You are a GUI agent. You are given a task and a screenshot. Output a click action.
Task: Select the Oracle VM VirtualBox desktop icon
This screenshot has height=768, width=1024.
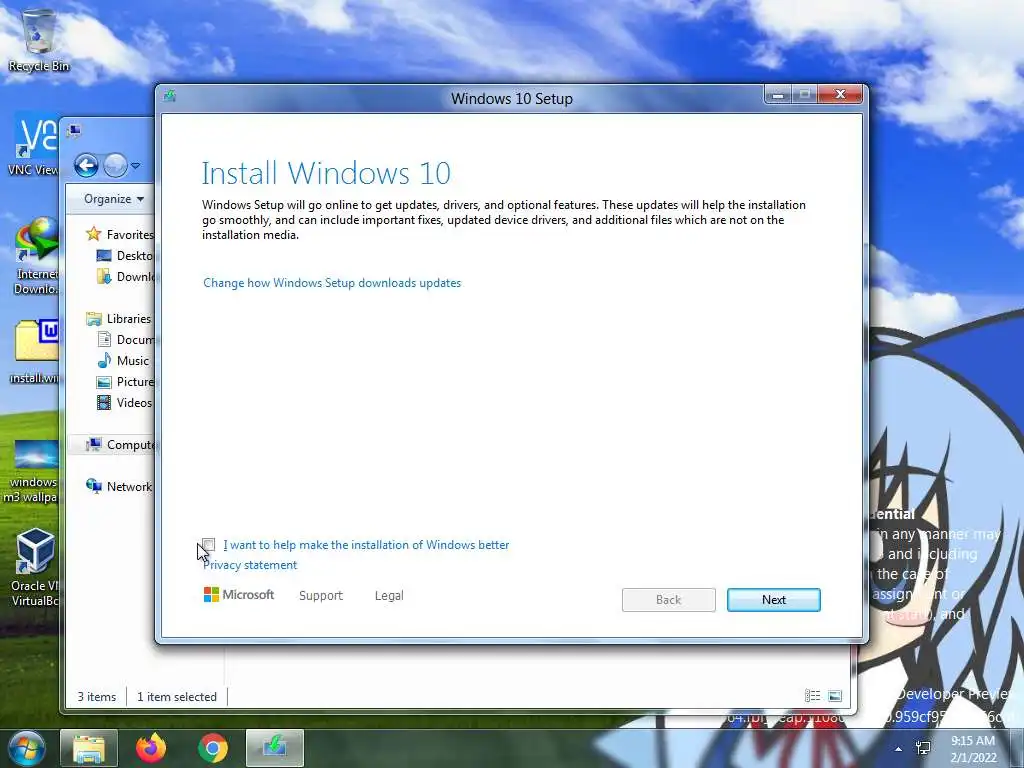(x=35, y=567)
